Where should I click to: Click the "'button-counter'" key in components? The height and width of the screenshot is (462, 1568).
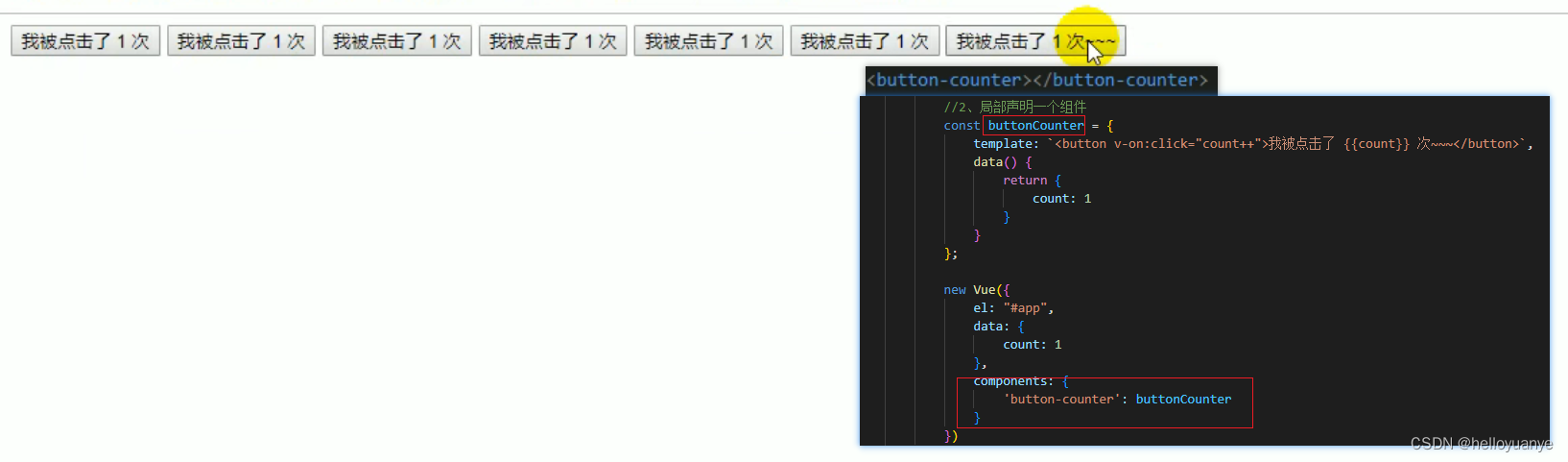pos(1061,400)
